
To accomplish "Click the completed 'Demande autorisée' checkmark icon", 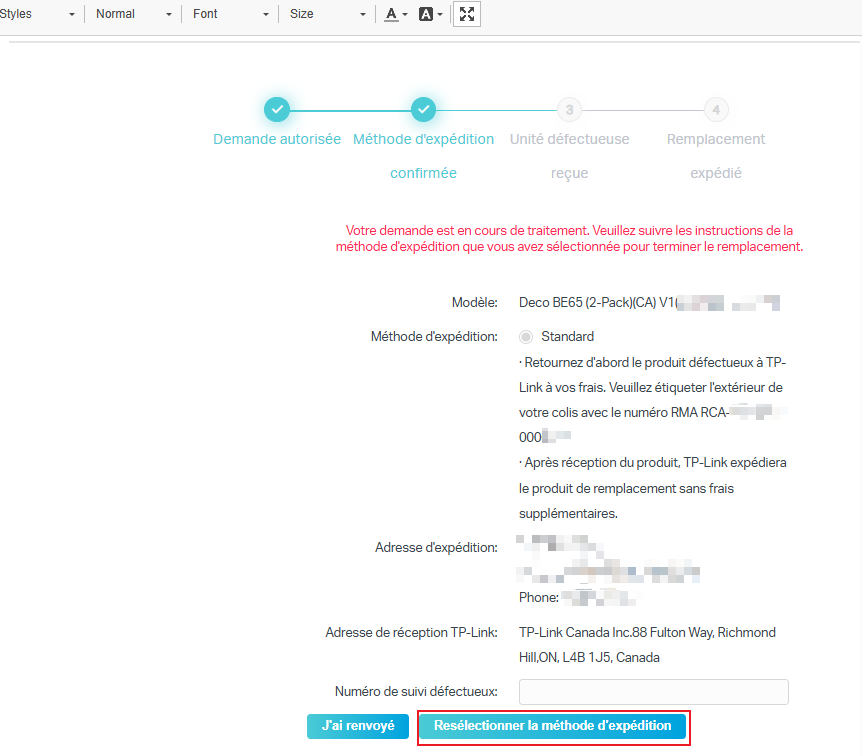I will [277, 110].
